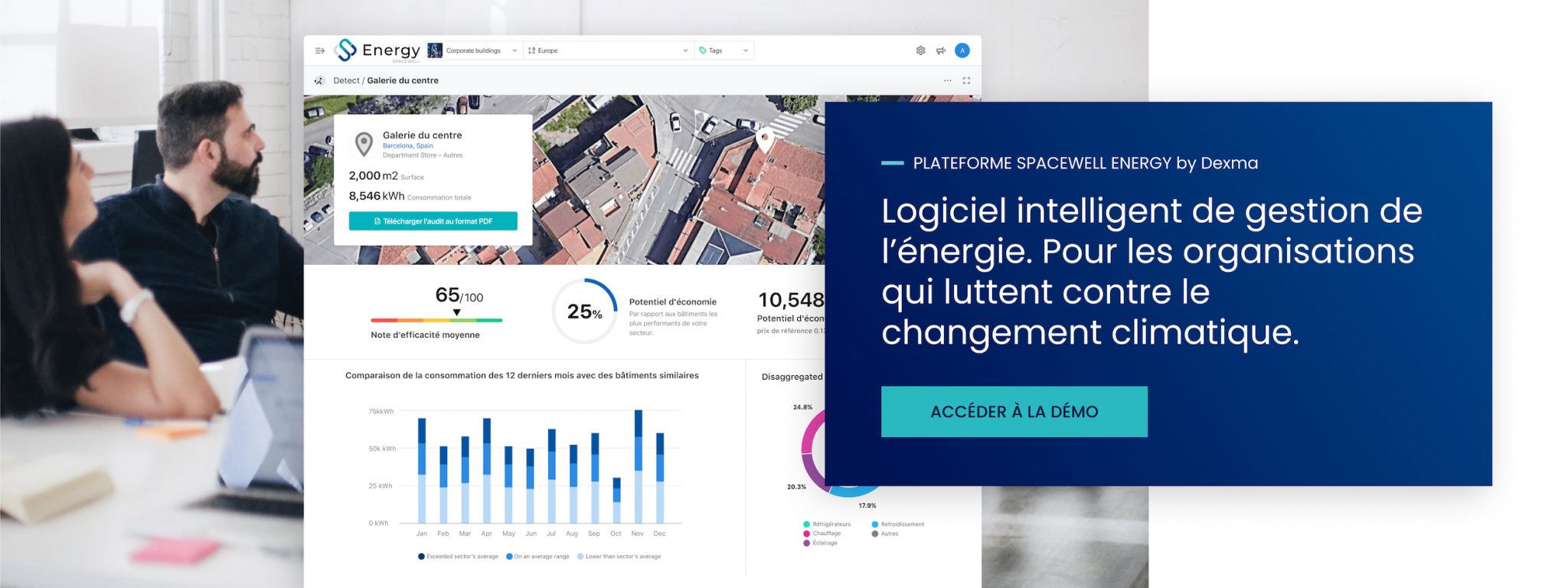Click the Spacewell Energy logo
Viewport: 1568px width, 588px height.
click(377, 51)
